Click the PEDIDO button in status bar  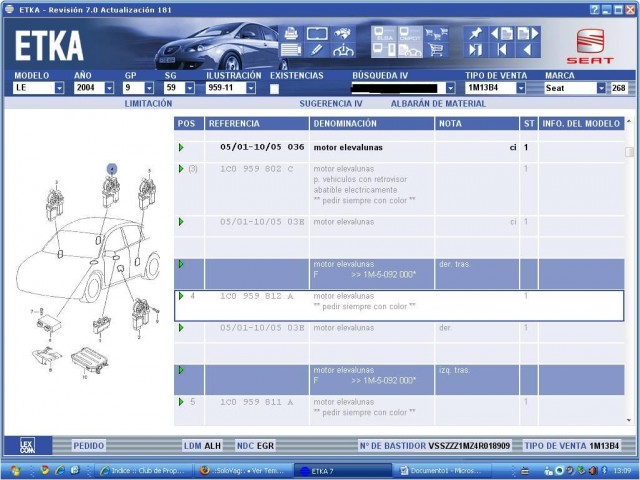(89, 446)
